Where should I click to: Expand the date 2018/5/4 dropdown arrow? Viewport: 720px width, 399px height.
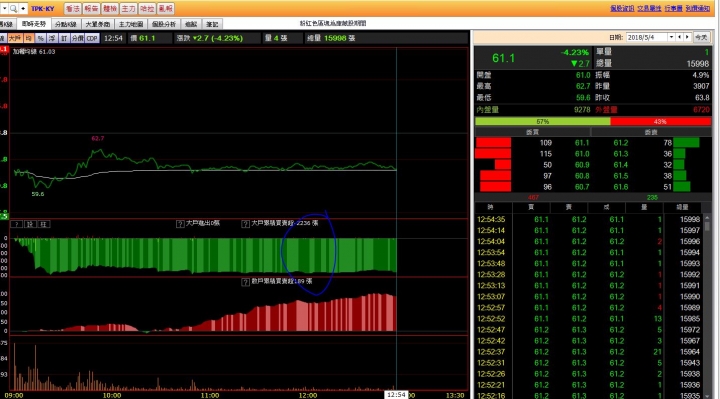click(671, 37)
